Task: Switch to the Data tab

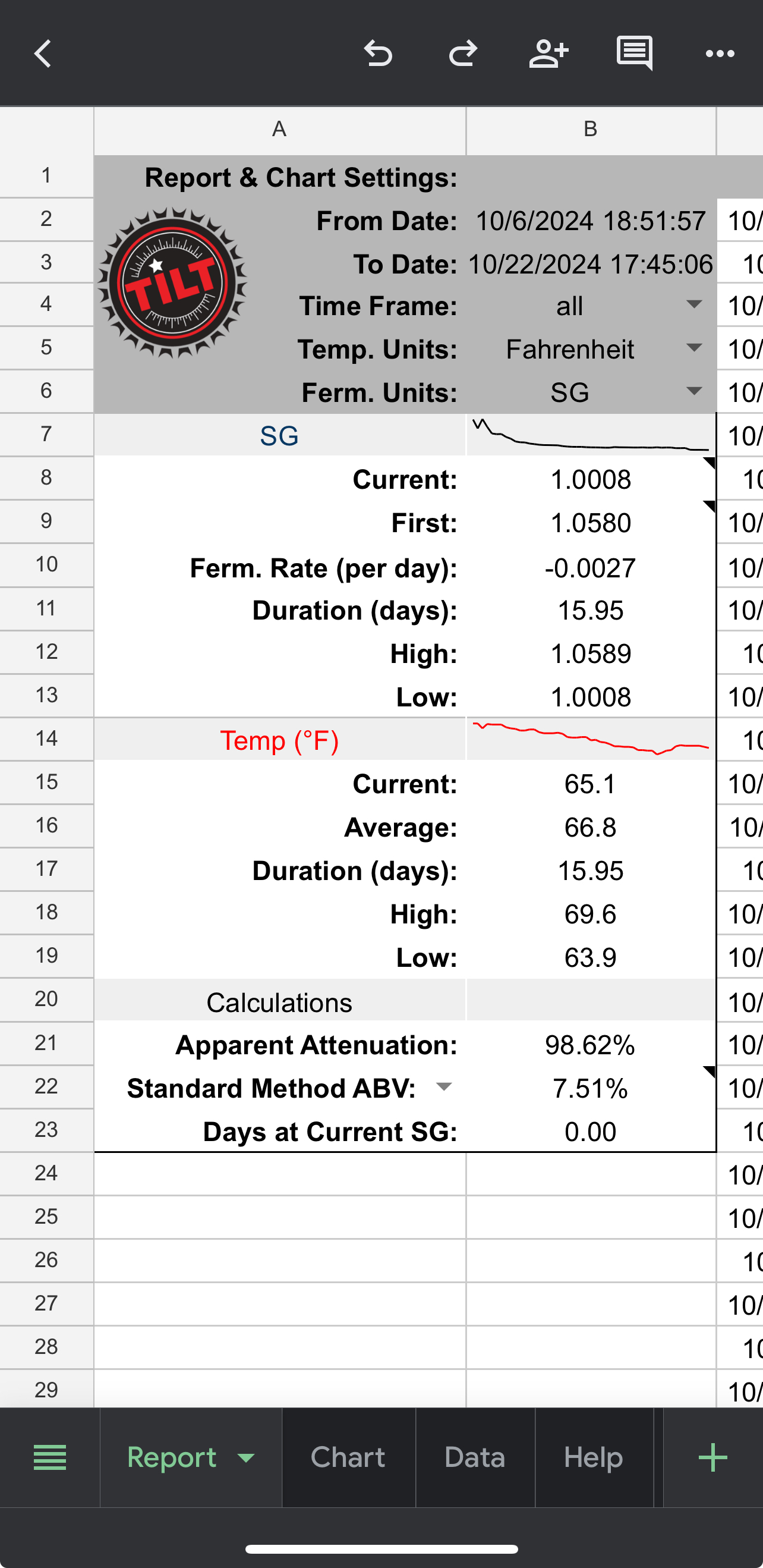Action: point(475,1458)
